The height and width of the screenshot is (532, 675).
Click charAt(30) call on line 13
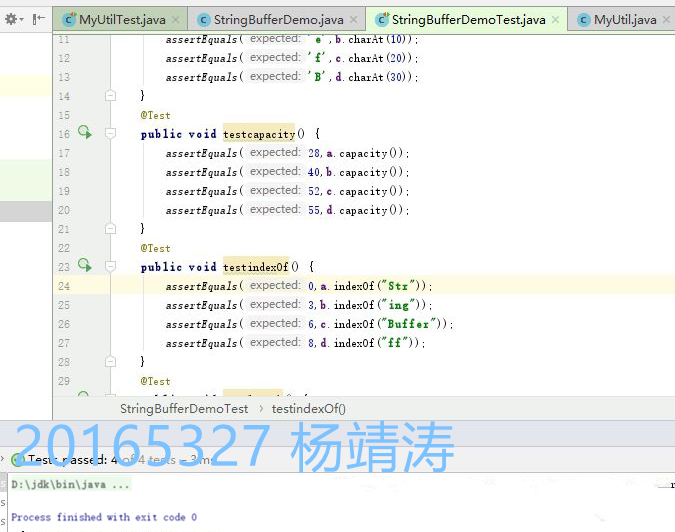click(x=380, y=77)
